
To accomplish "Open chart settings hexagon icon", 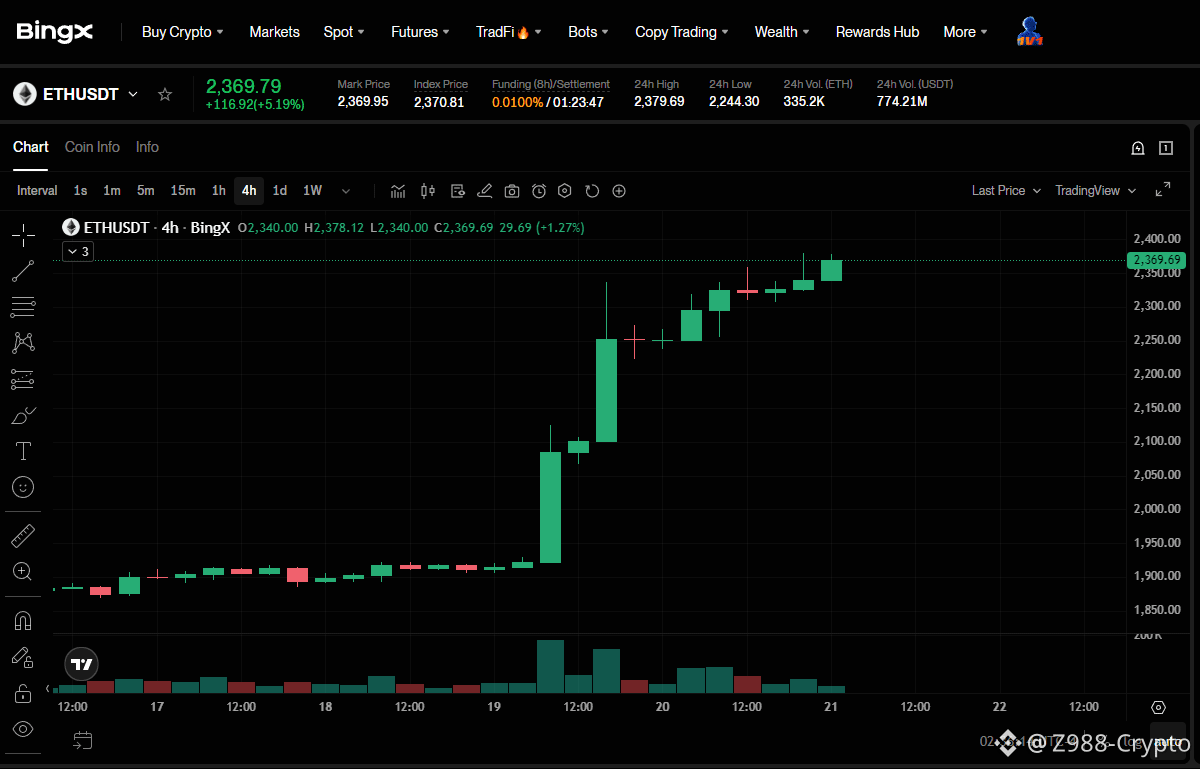I will (x=565, y=191).
